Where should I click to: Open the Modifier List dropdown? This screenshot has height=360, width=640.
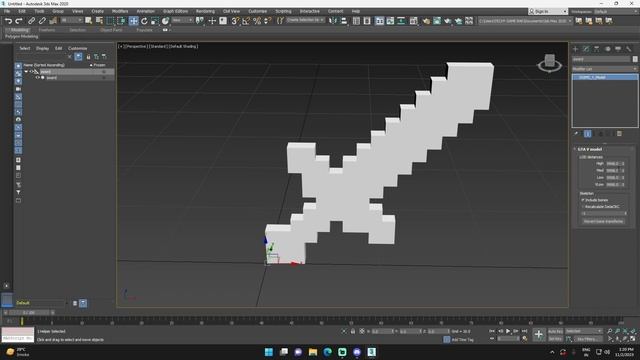604,69
